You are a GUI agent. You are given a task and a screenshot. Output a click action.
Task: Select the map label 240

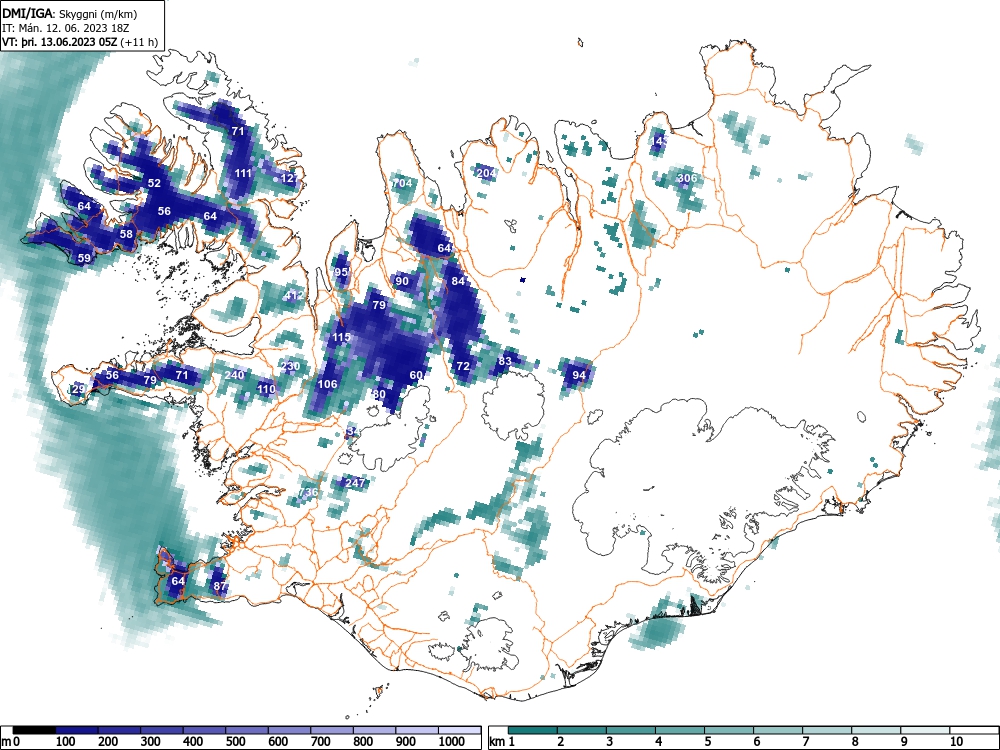[x=234, y=375]
